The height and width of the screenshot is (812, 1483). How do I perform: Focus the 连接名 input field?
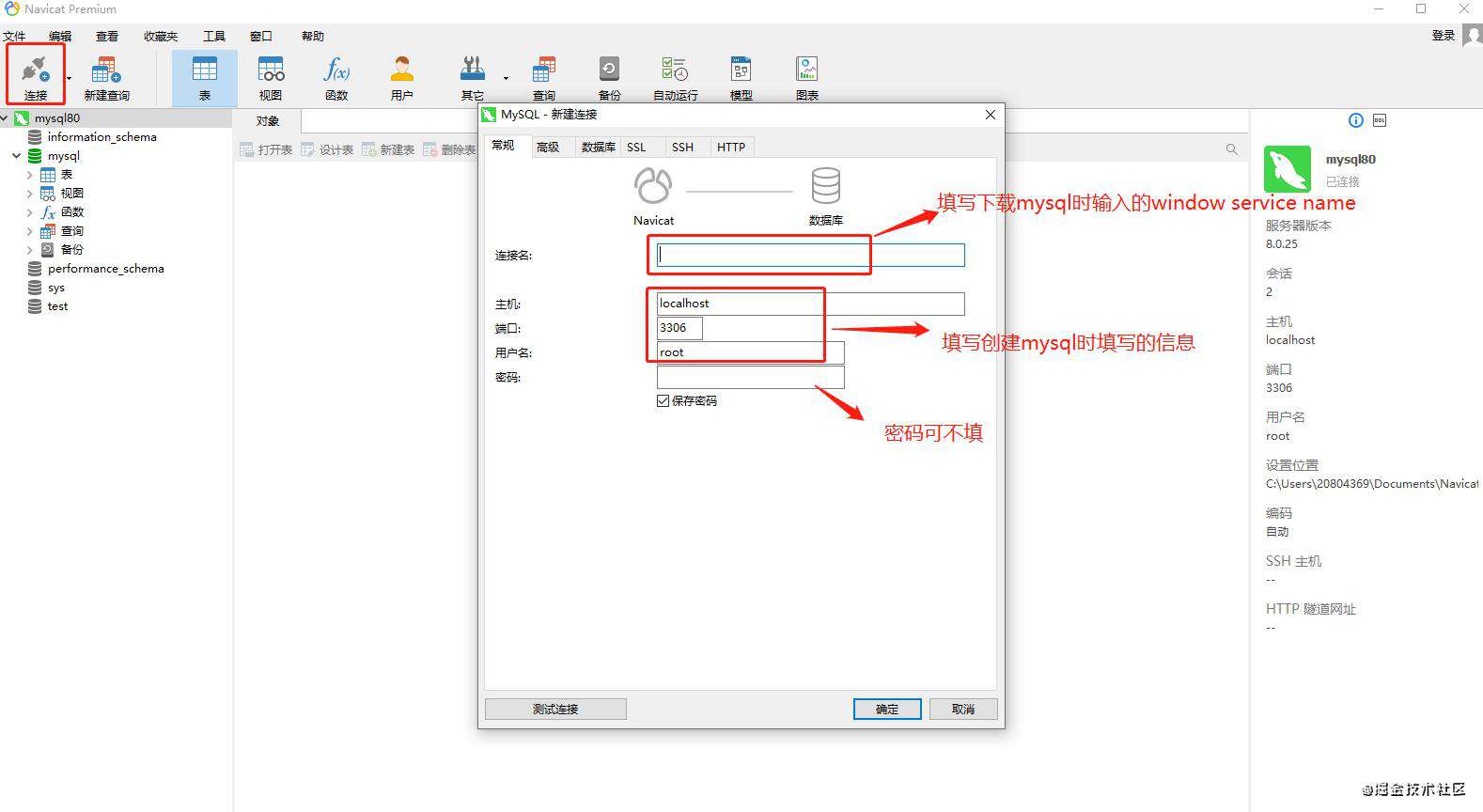click(x=811, y=255)
